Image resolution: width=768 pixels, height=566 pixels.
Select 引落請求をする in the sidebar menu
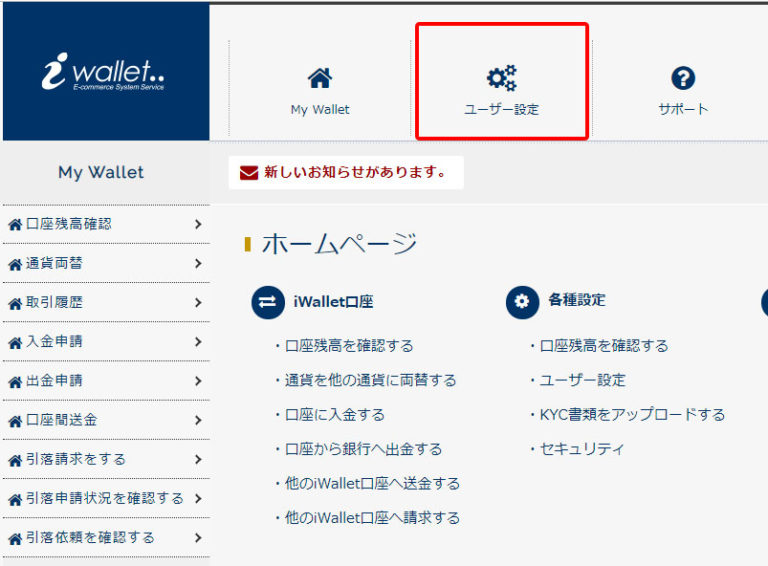click(x=76, y=459)
